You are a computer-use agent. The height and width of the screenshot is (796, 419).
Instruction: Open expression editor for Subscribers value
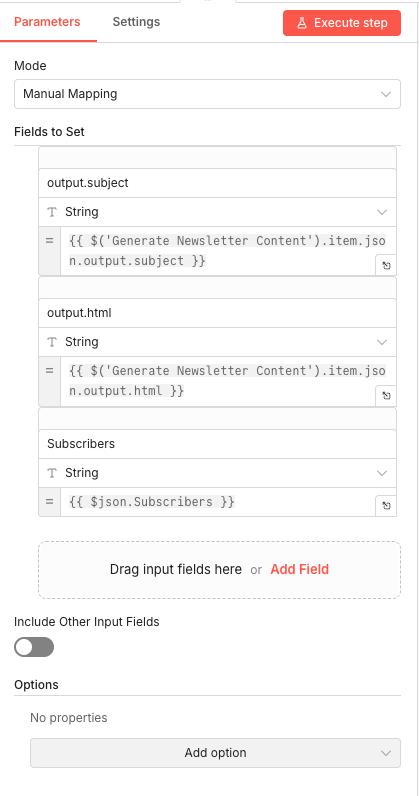point(386,506)
